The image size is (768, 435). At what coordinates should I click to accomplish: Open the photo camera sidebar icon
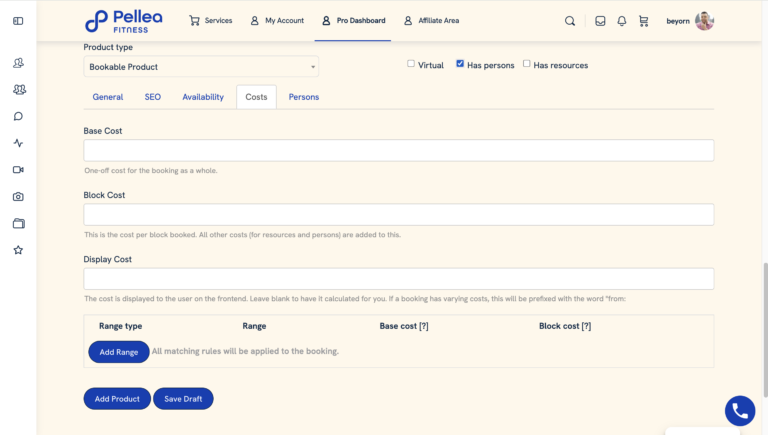pyautogui.click(x=18, y=196)
